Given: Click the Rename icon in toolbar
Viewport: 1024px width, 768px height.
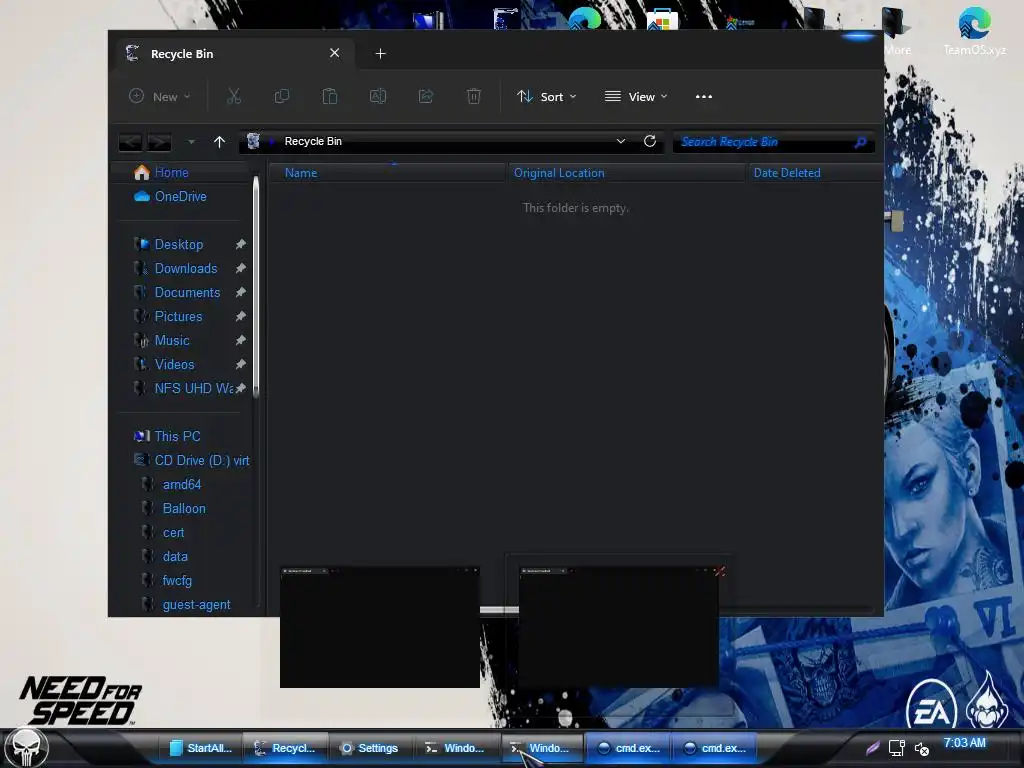Looking at the screenshot, I should pos(378,97).
